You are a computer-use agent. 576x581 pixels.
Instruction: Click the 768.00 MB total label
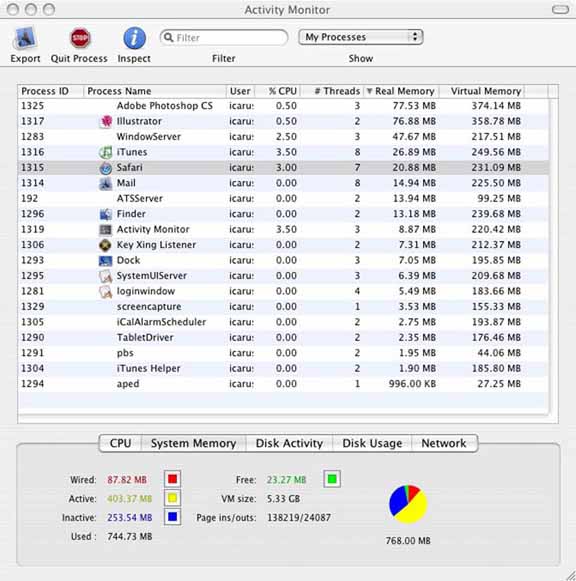coord(408,541)
